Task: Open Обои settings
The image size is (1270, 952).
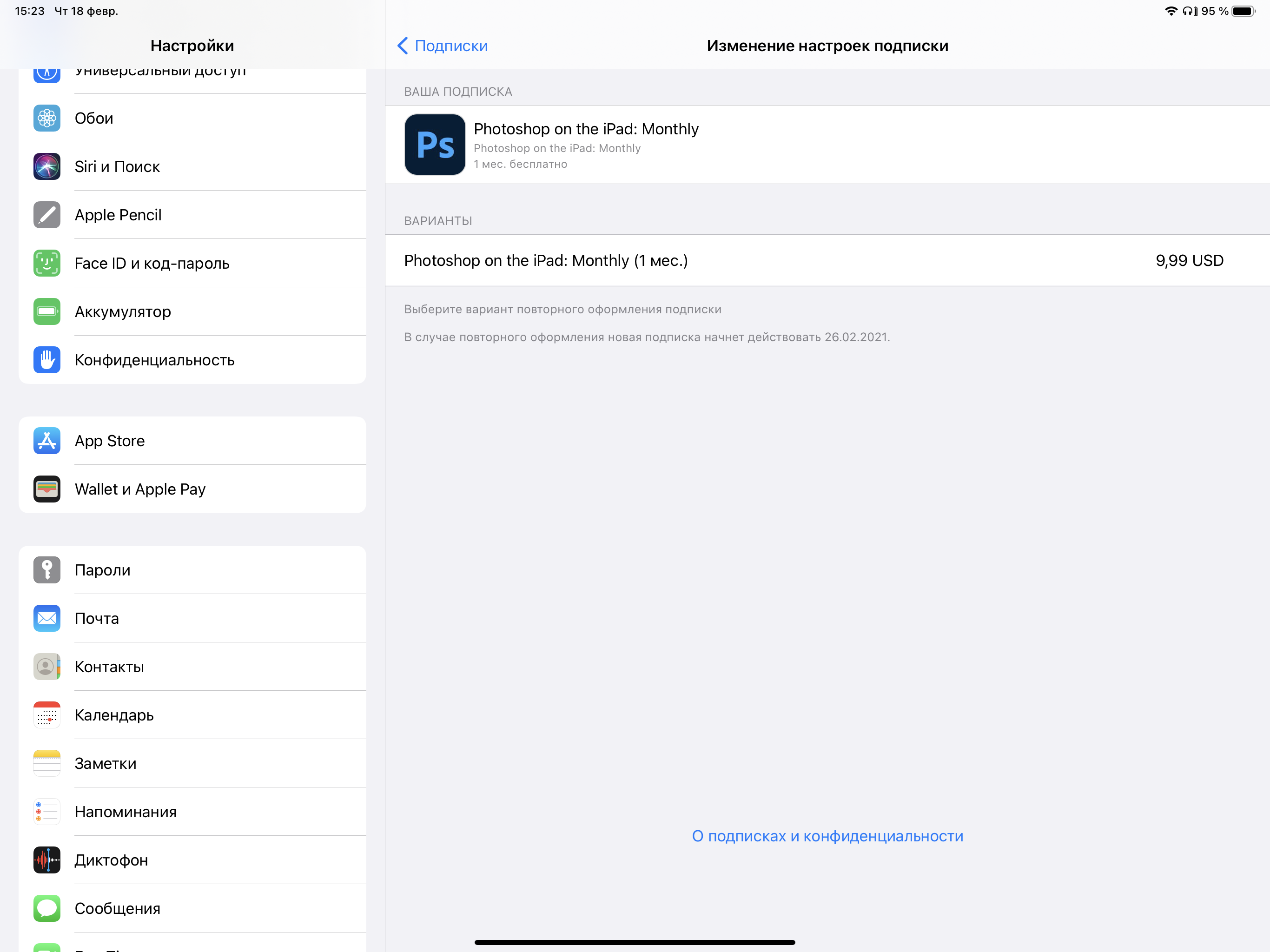Action: pyautogui.click(x=192, y=118)
